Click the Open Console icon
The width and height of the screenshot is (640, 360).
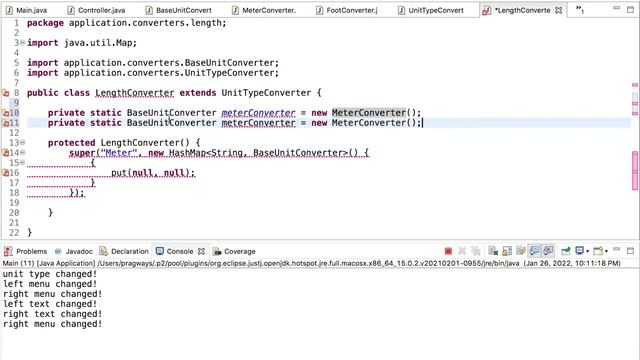pos(598,251)
